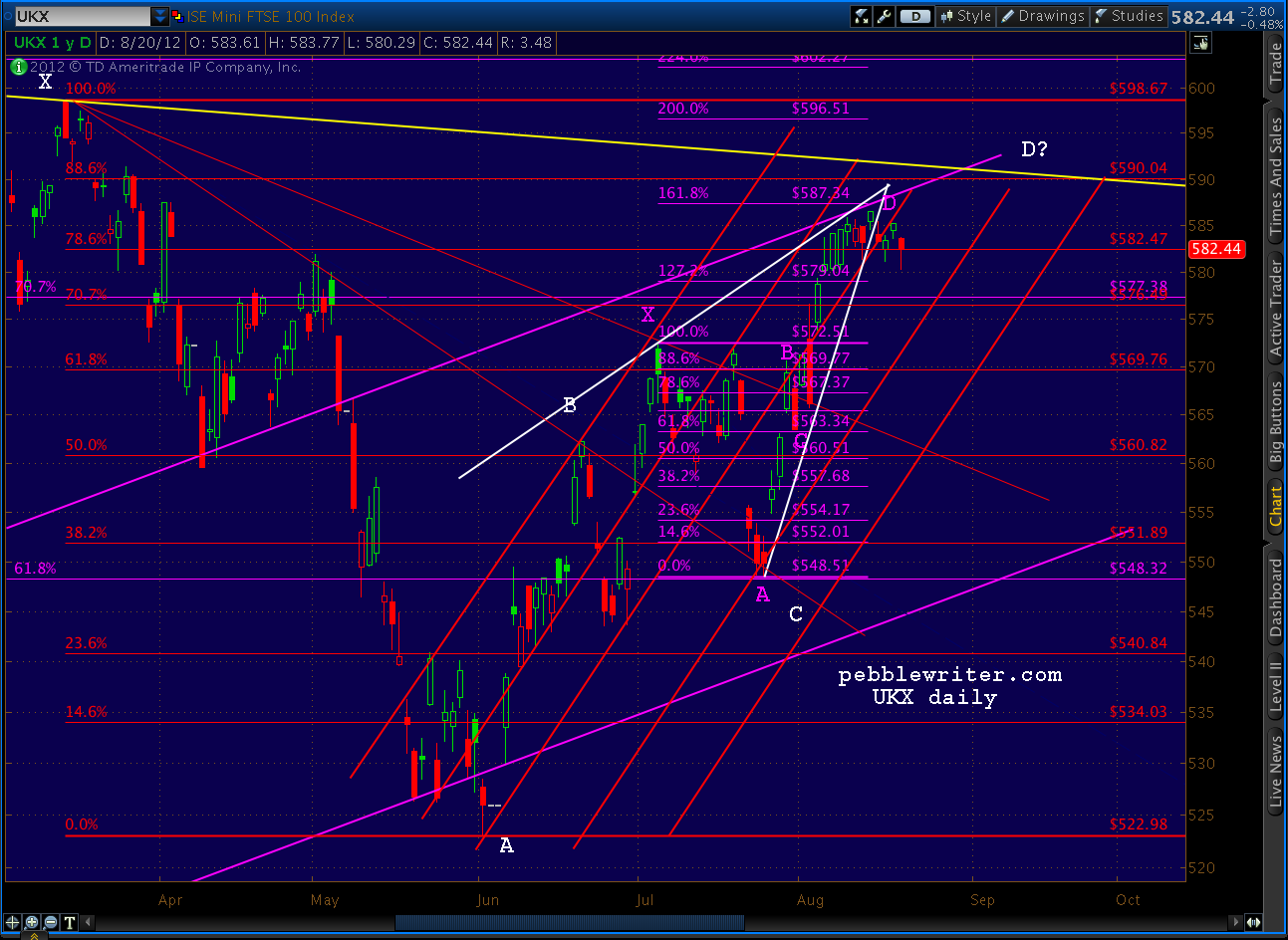Click the $587.34 extension price label
The height and width of the screenshot is (940, 1288).
(x=821, y=193)
